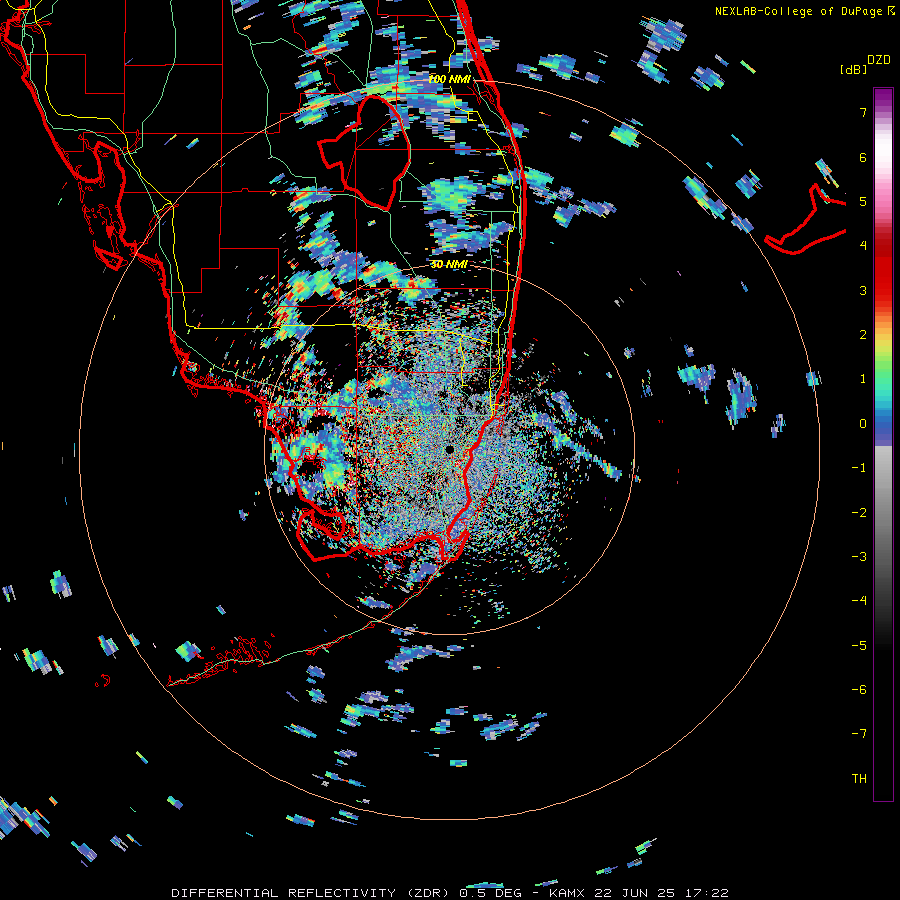Screen dimensions: 900x900
Task: Click the DZD product label
Action: 879,60
